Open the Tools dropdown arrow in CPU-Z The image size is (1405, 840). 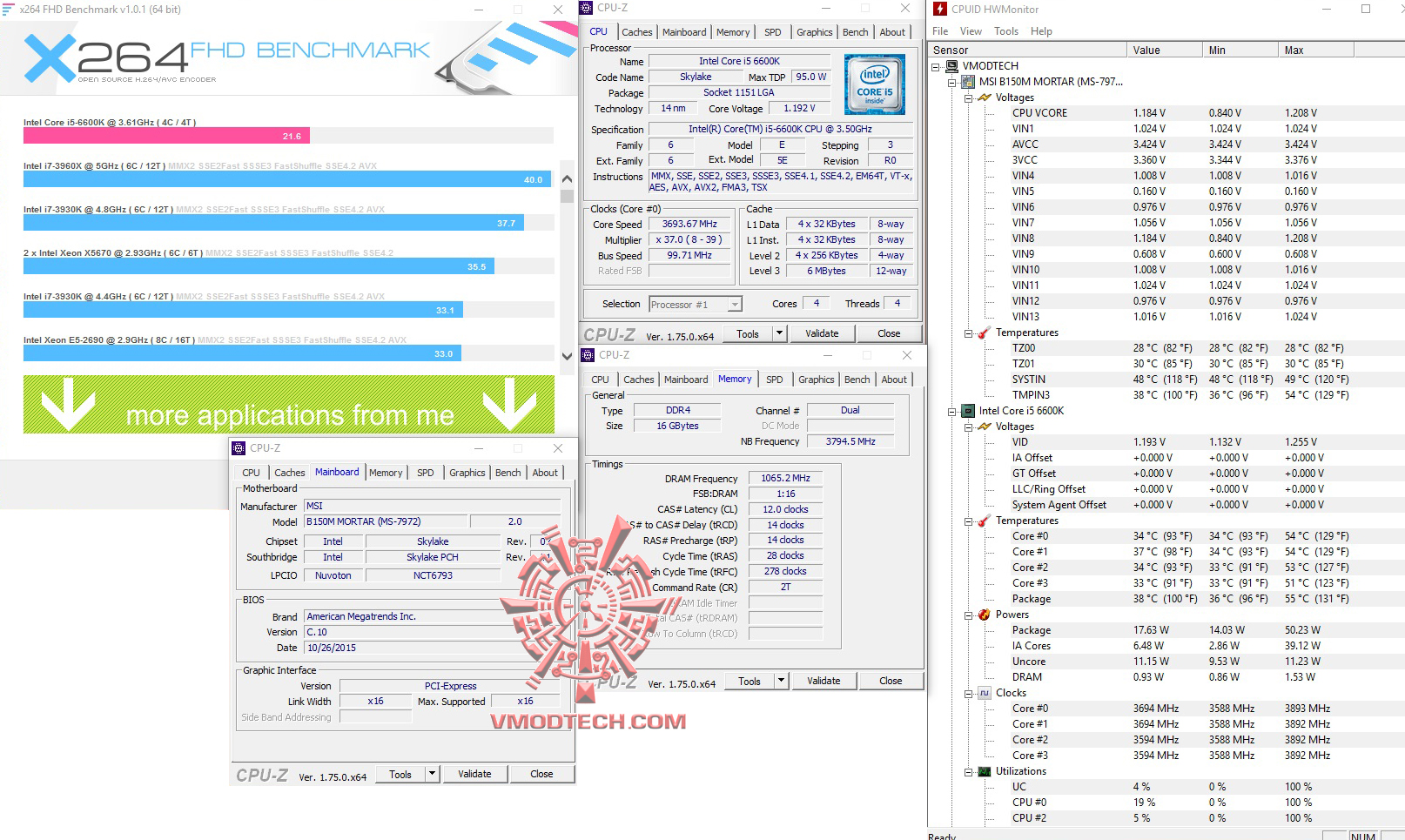pyautogui.click(x=777, y=333)
